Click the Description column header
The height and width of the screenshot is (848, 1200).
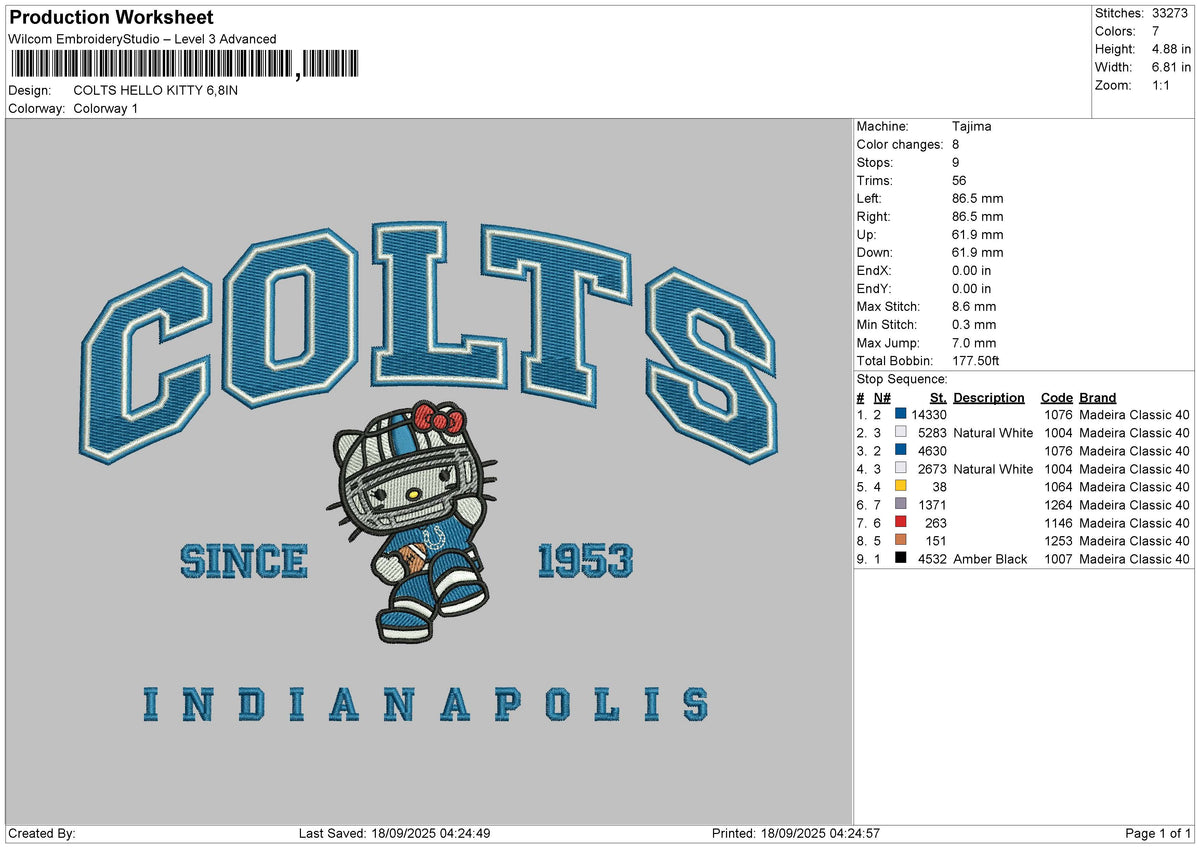[x=989, y=397]
